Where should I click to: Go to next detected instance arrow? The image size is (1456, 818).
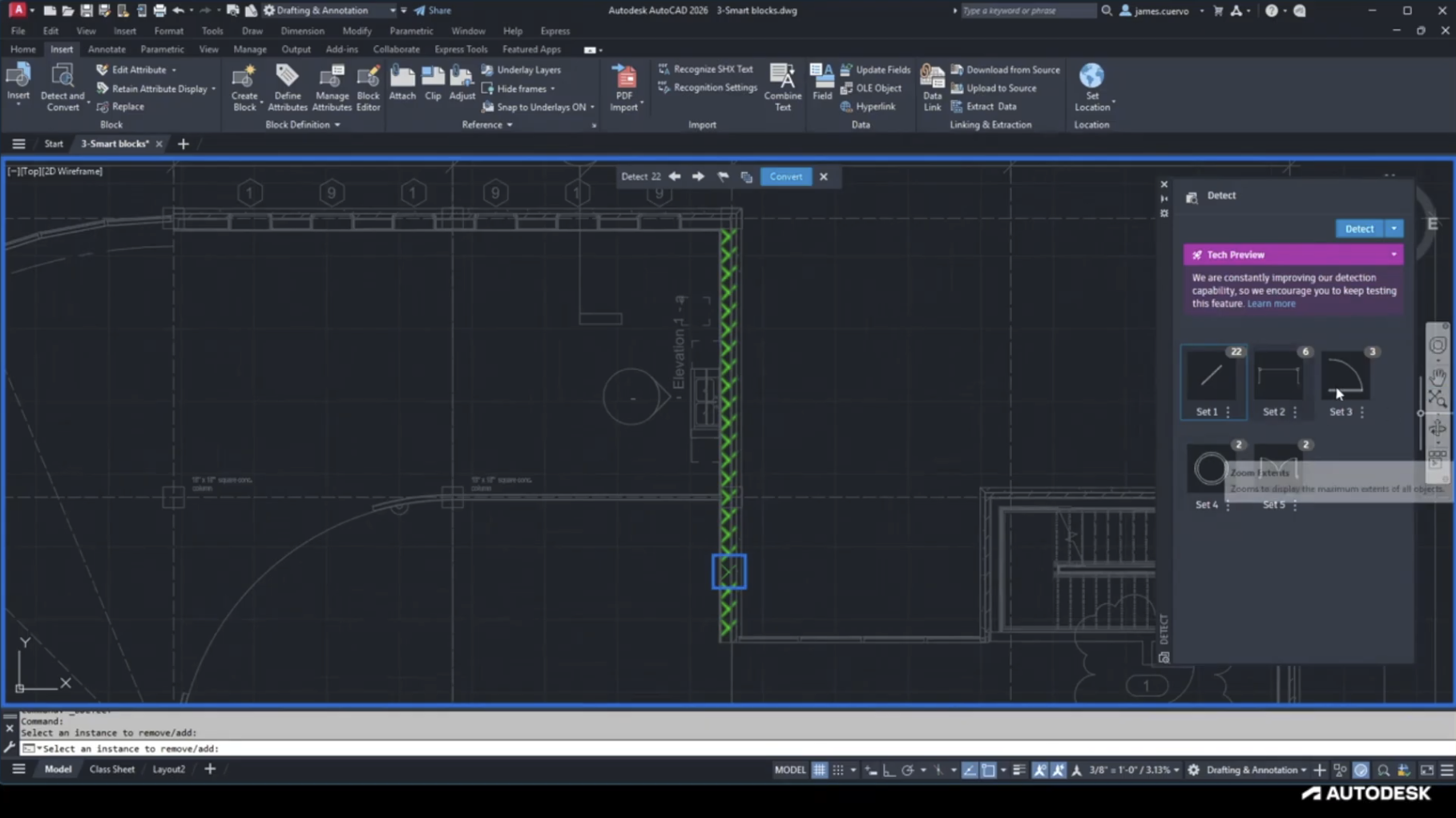click(698, 176)
